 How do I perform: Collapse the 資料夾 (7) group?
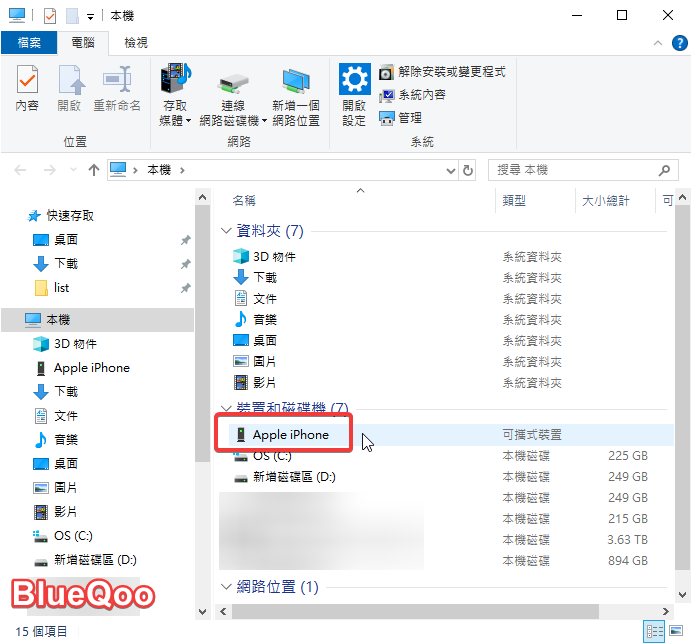226,231
